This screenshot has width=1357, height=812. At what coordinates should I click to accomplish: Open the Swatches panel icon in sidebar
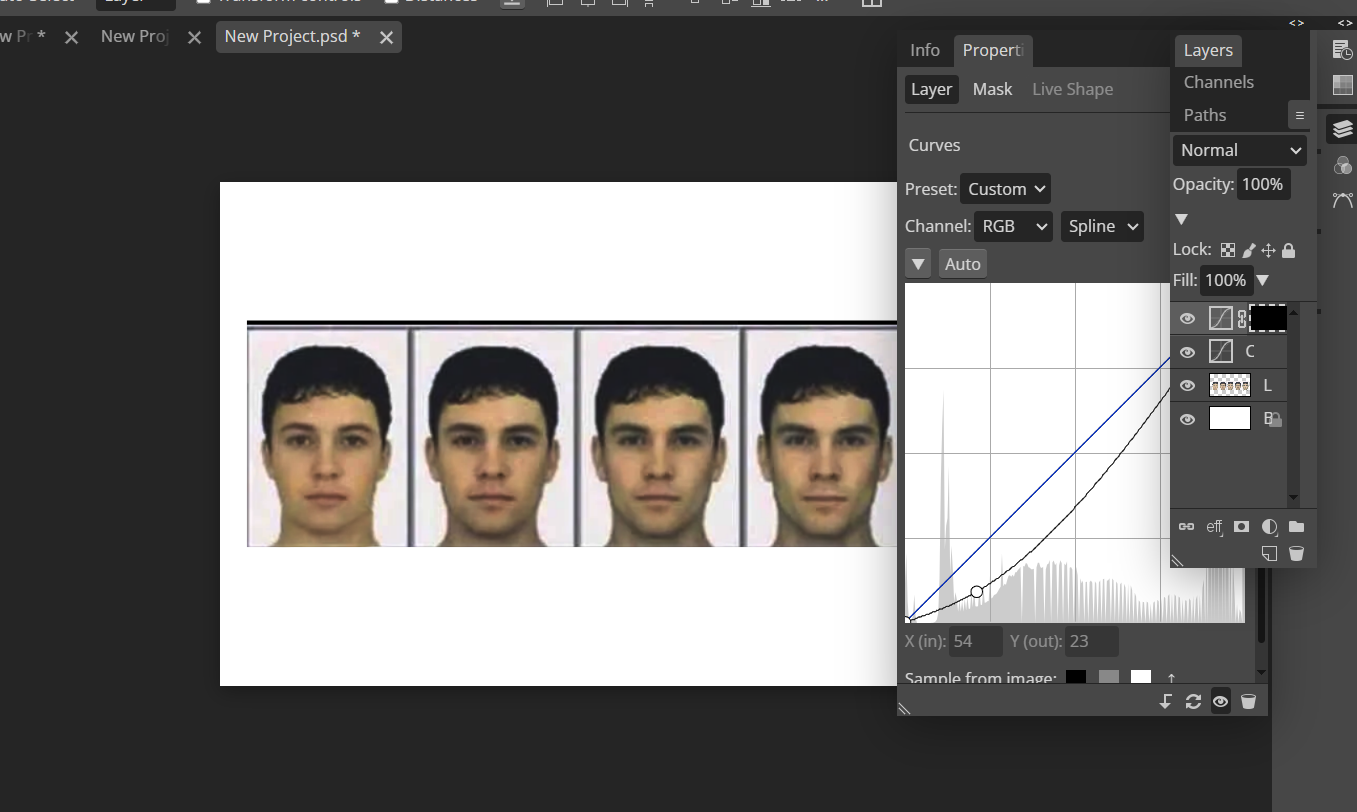(x=1342, y=85)
